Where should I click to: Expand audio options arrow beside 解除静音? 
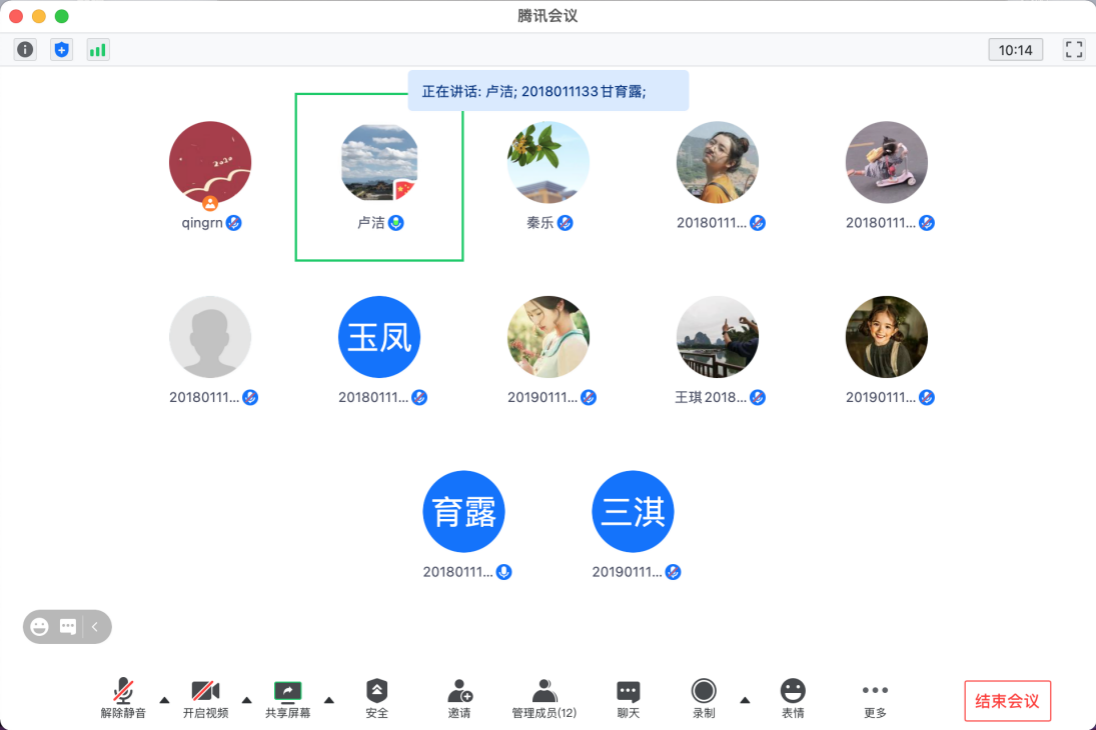point(165,699)
